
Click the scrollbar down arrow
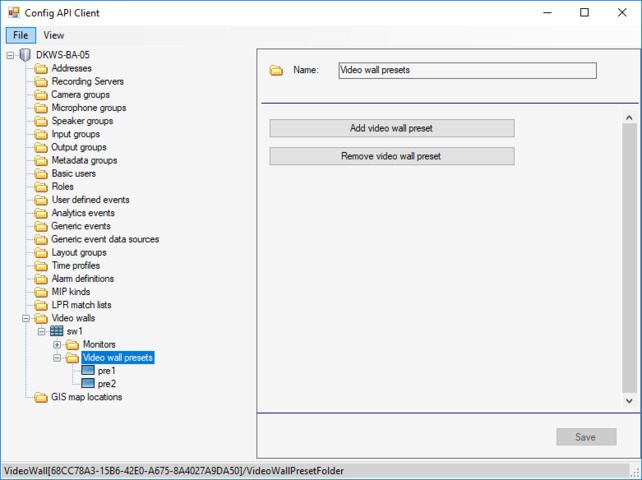point(629,400)
